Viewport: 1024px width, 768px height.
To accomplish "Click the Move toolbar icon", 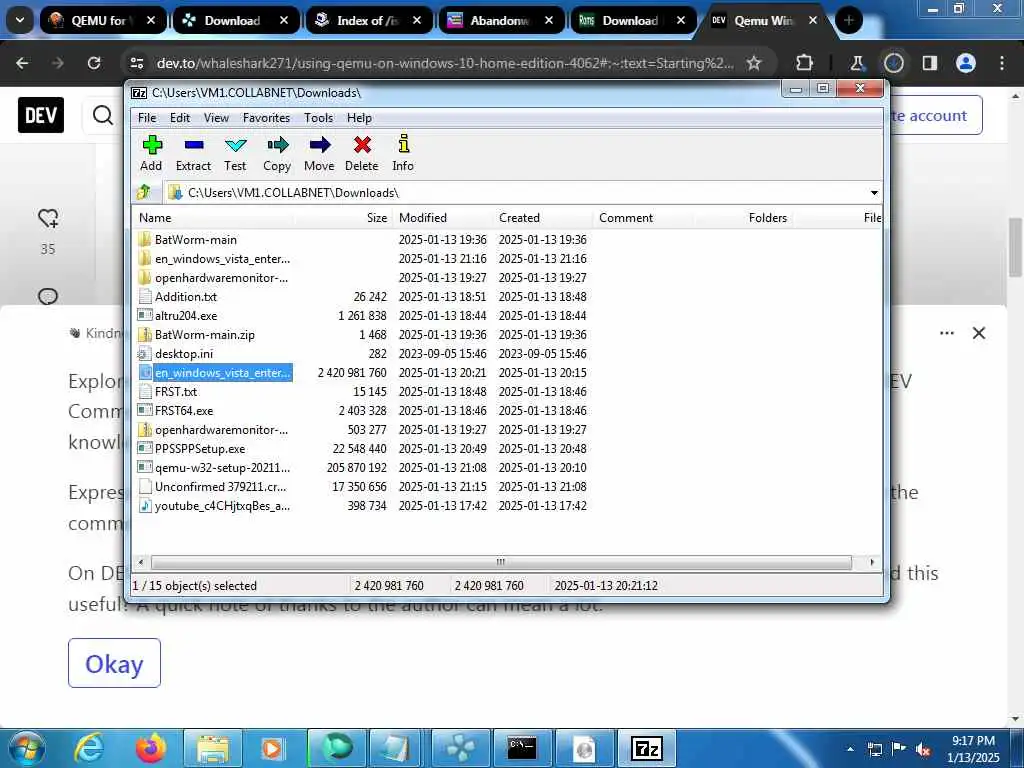I will [319, 145].
